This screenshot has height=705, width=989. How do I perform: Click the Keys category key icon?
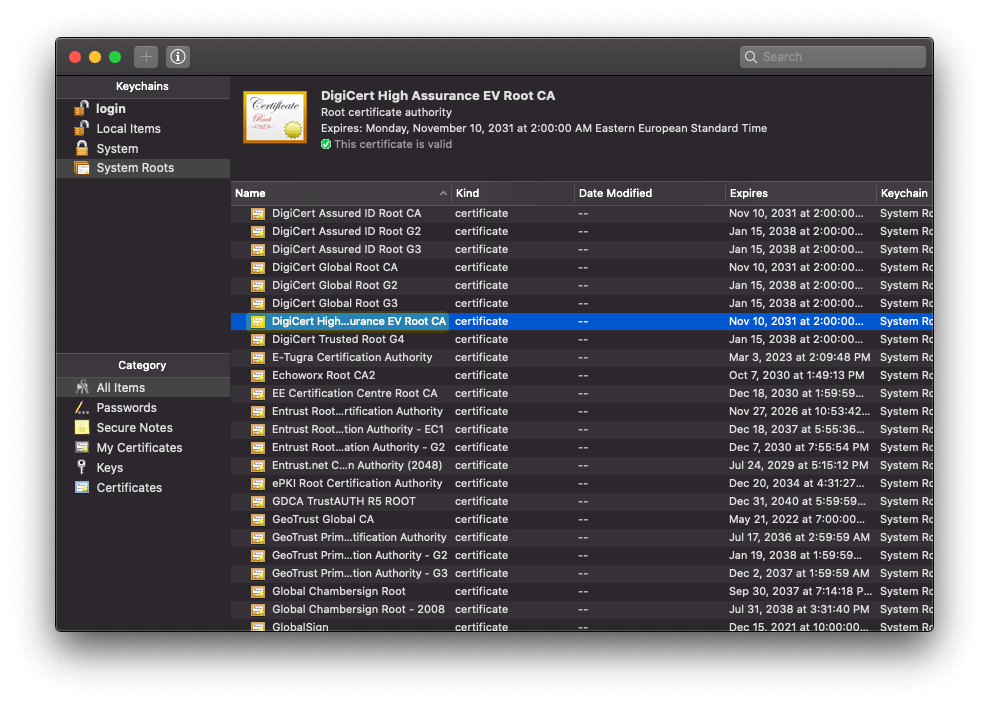pyautogui.click(x=81, y=468)
